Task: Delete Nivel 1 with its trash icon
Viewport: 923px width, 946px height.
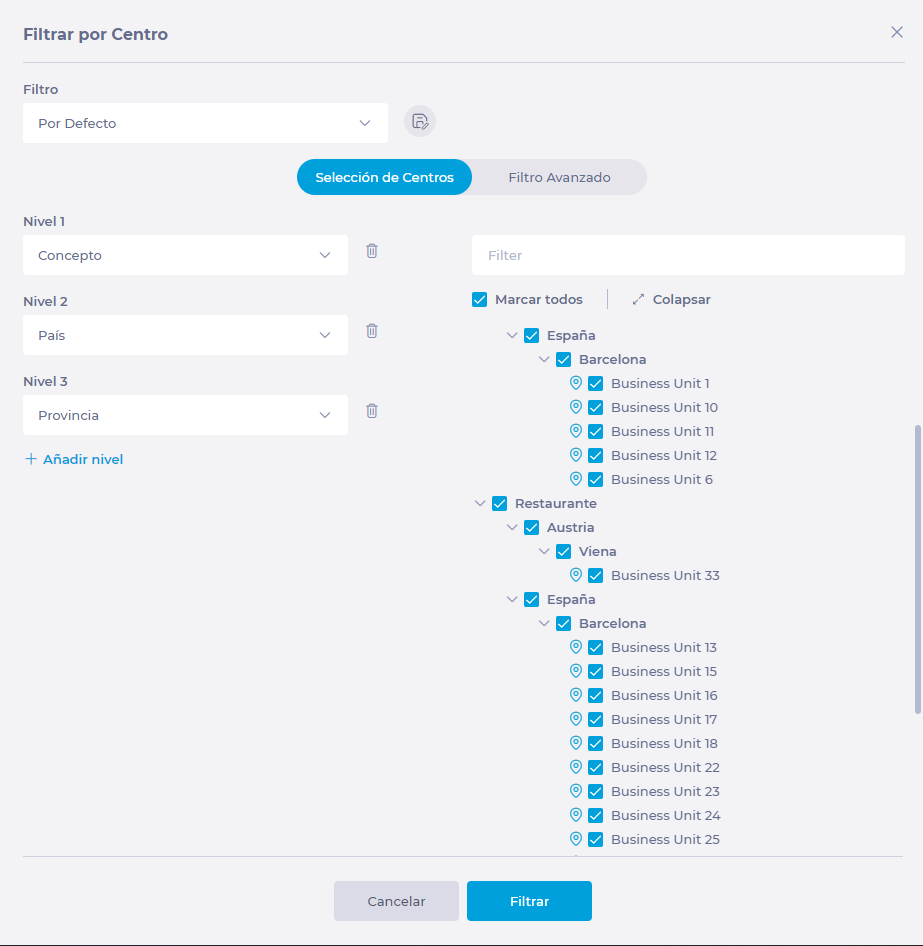Action: click(x=372, y=251)
